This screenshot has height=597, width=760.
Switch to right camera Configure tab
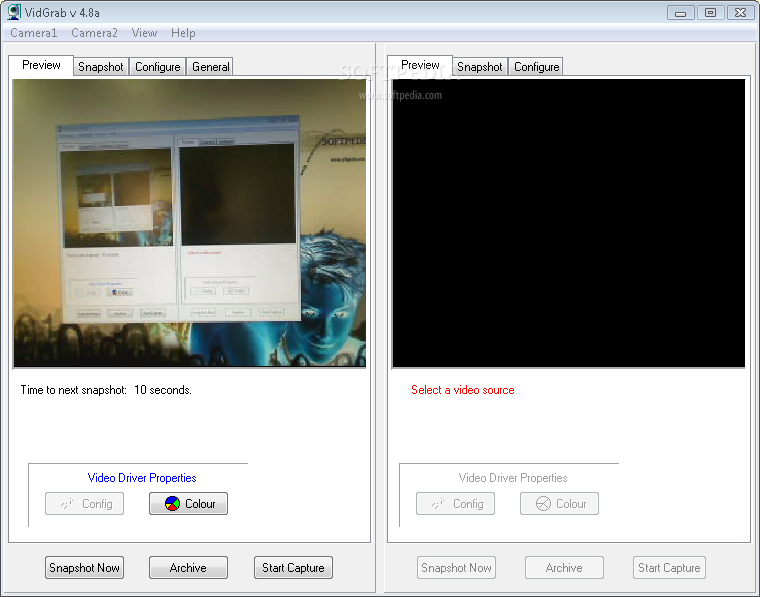(536, 67)
